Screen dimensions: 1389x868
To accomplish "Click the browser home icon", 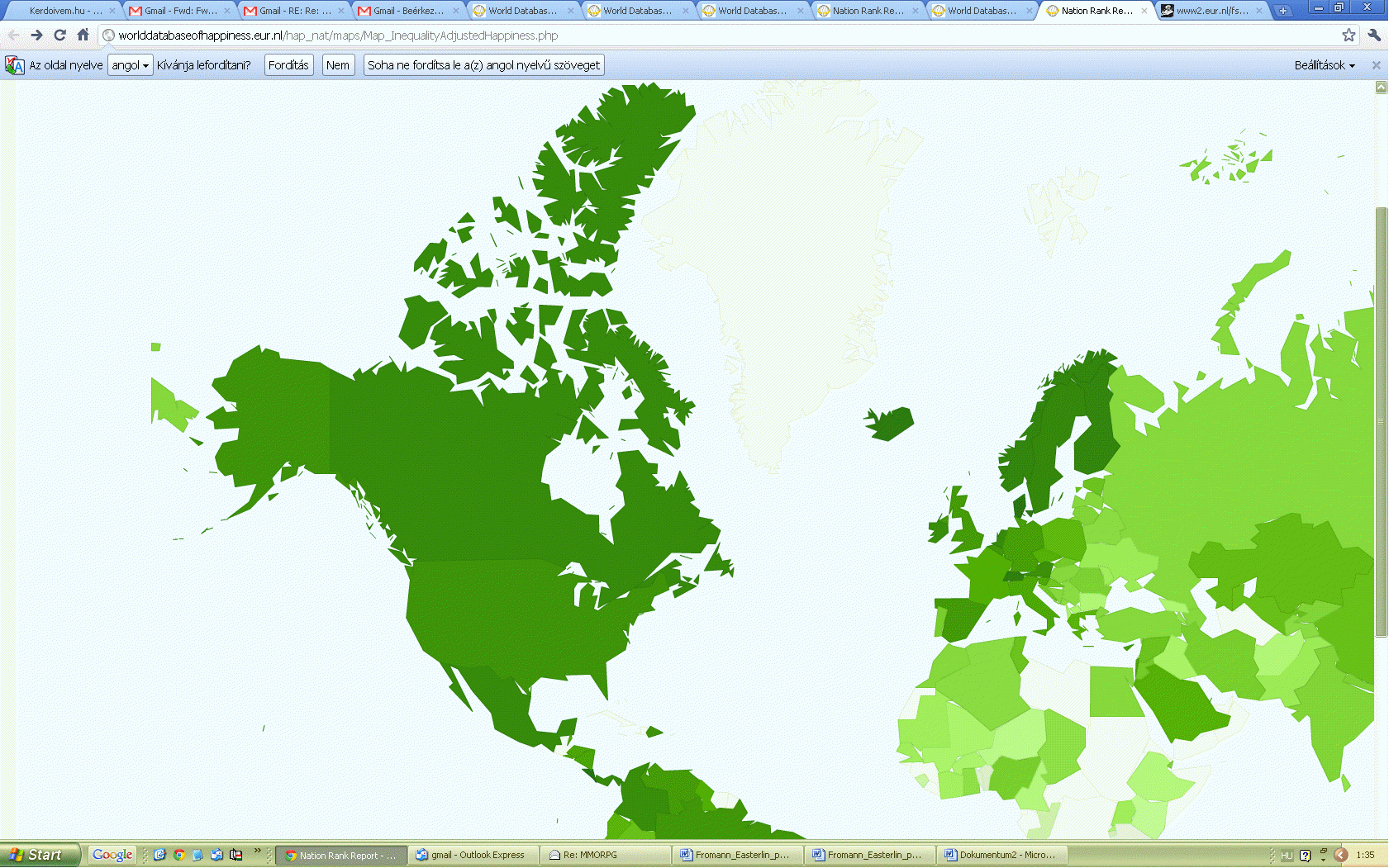I will [x=83, y=35].
